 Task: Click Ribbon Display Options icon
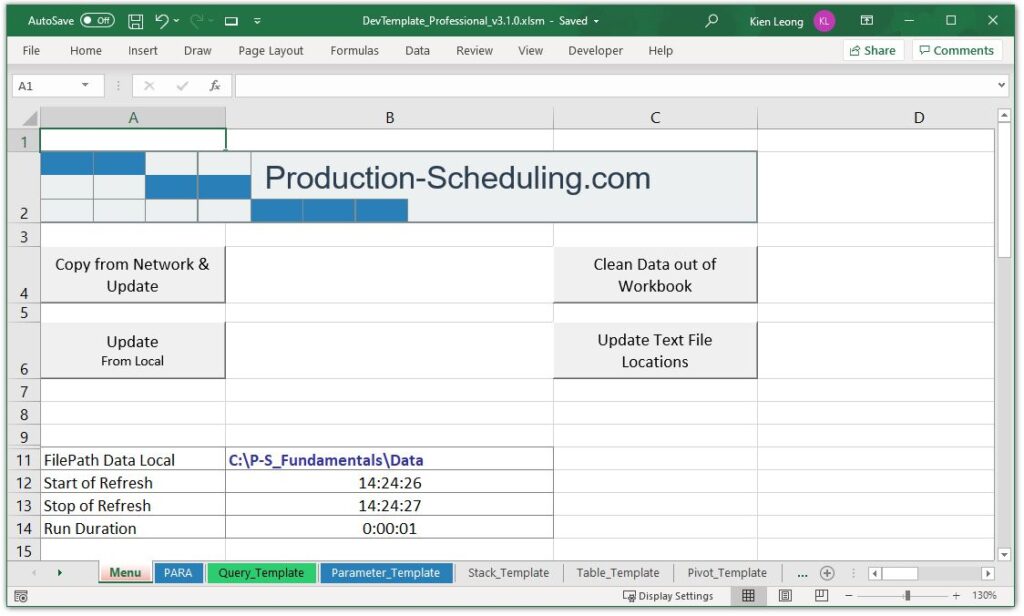867,21
